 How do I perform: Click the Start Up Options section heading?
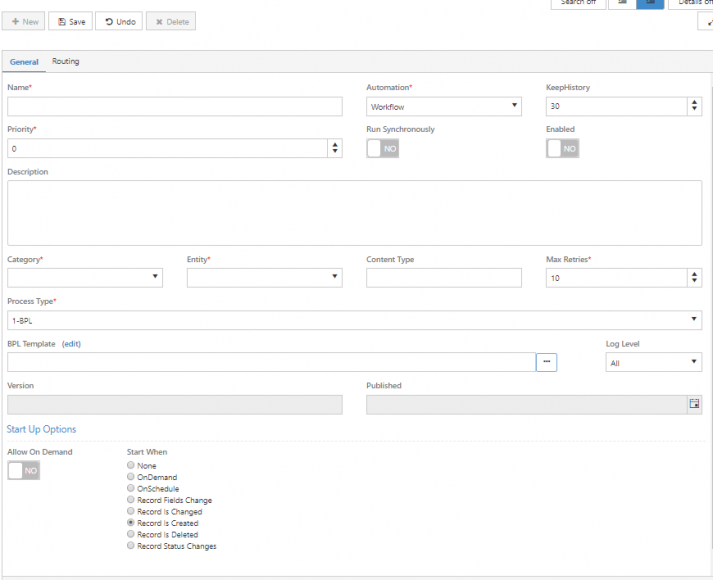41,429
